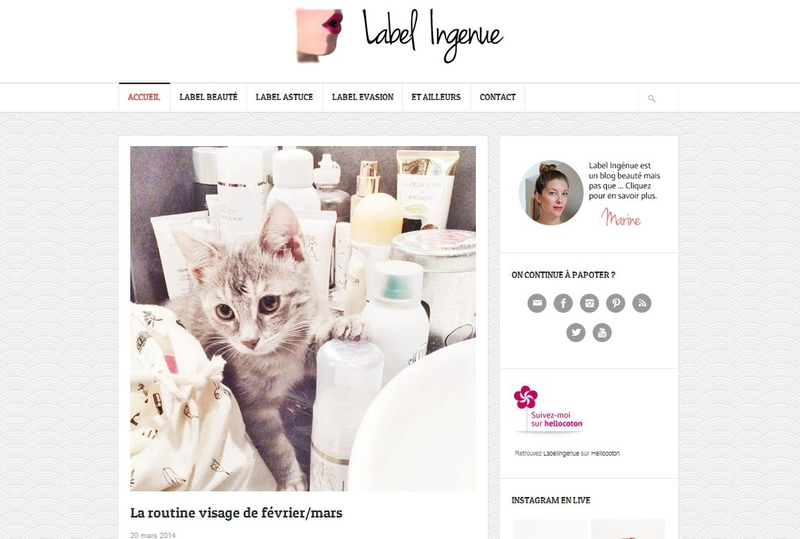Open the Label Beauté menu

coord(208,97)
